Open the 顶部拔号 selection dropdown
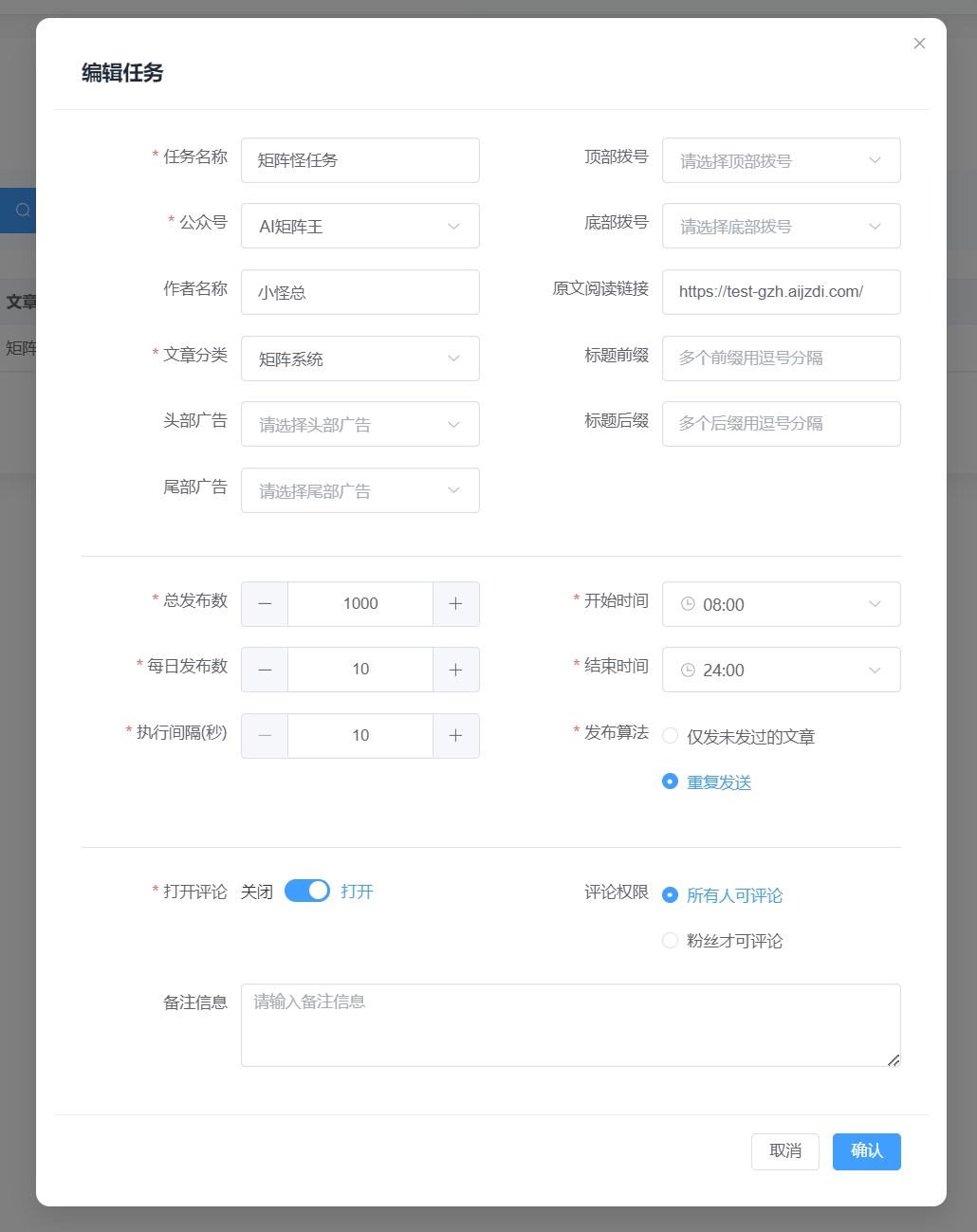This screenshot has height=1232, width=977. 781,160
